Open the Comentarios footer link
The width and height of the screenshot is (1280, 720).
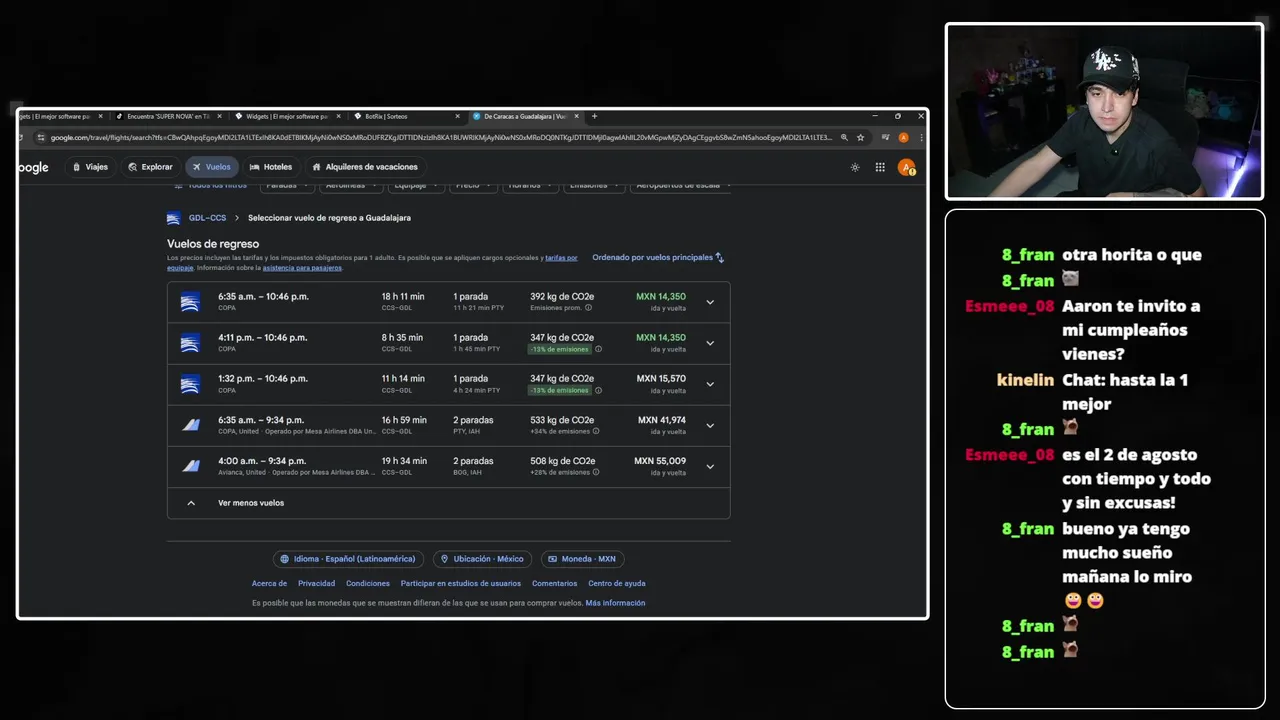click(554, 583)
